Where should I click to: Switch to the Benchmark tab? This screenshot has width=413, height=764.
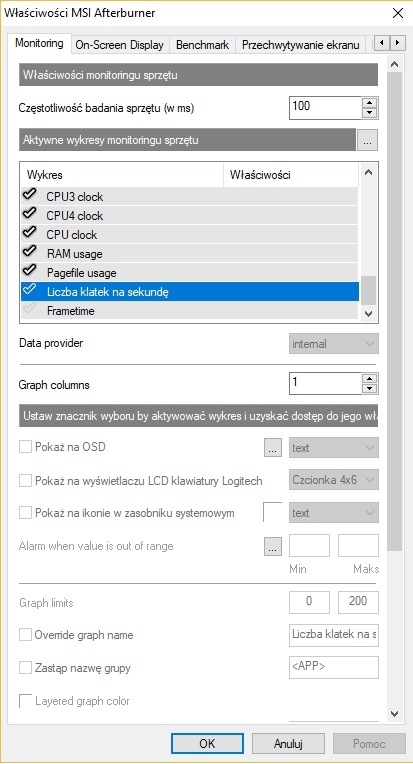pyautogui.click(x=203, y=45)
